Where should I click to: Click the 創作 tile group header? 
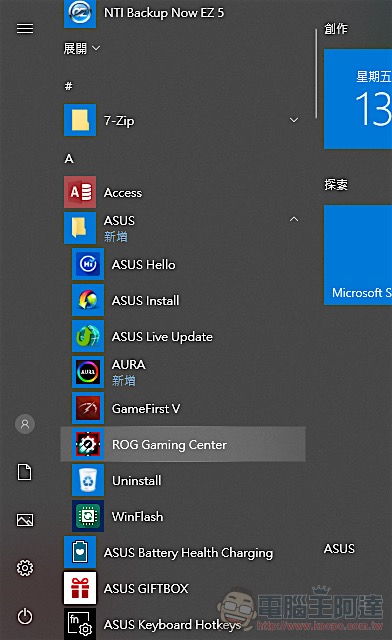[336, 29]
